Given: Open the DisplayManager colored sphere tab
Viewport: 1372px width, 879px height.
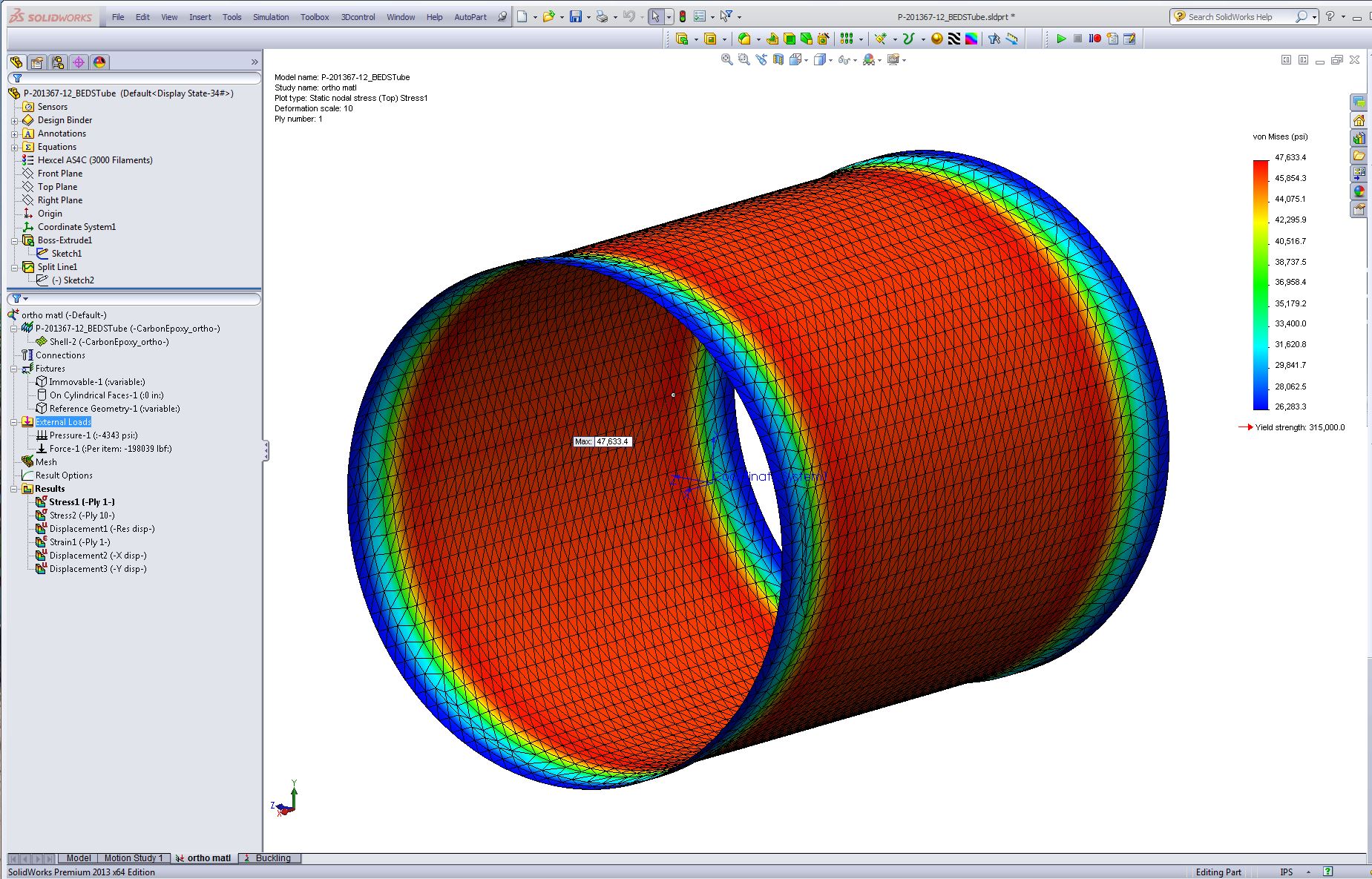Looking at the screenshot, I should coord(99,62).
